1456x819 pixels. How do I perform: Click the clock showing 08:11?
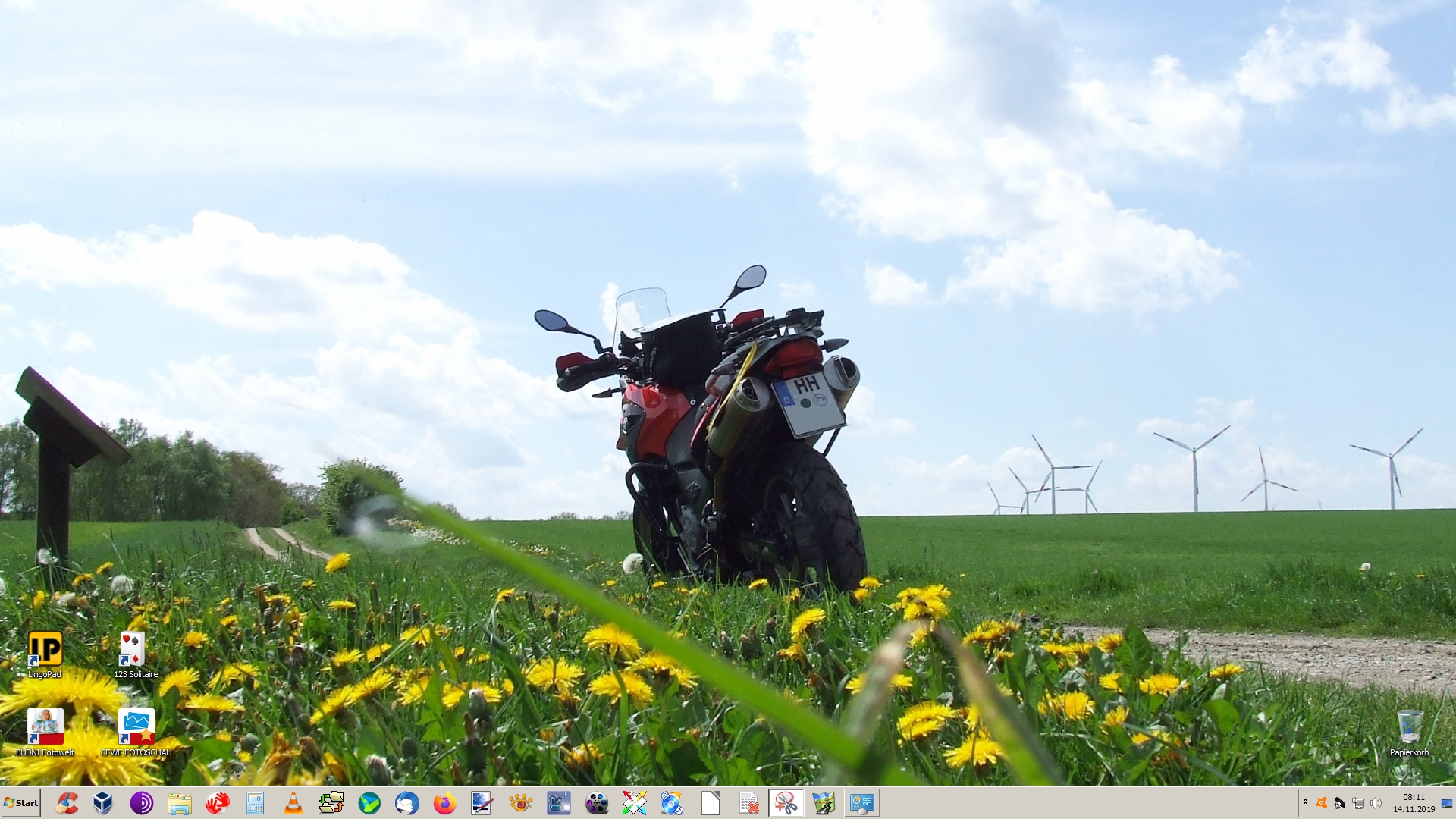(1414, 803)
